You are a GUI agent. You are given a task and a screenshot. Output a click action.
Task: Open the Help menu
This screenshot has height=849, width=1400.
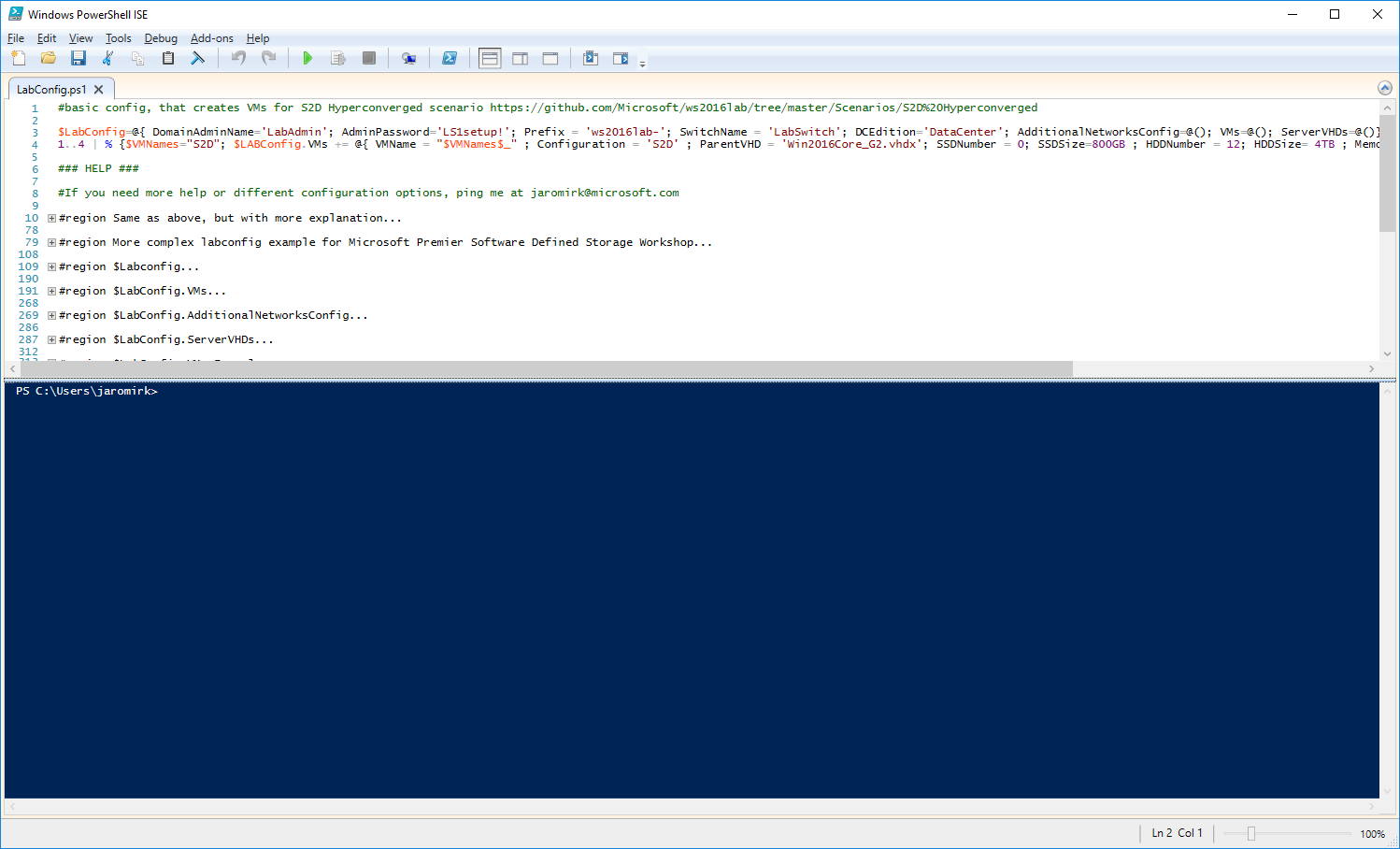(258, 38)
